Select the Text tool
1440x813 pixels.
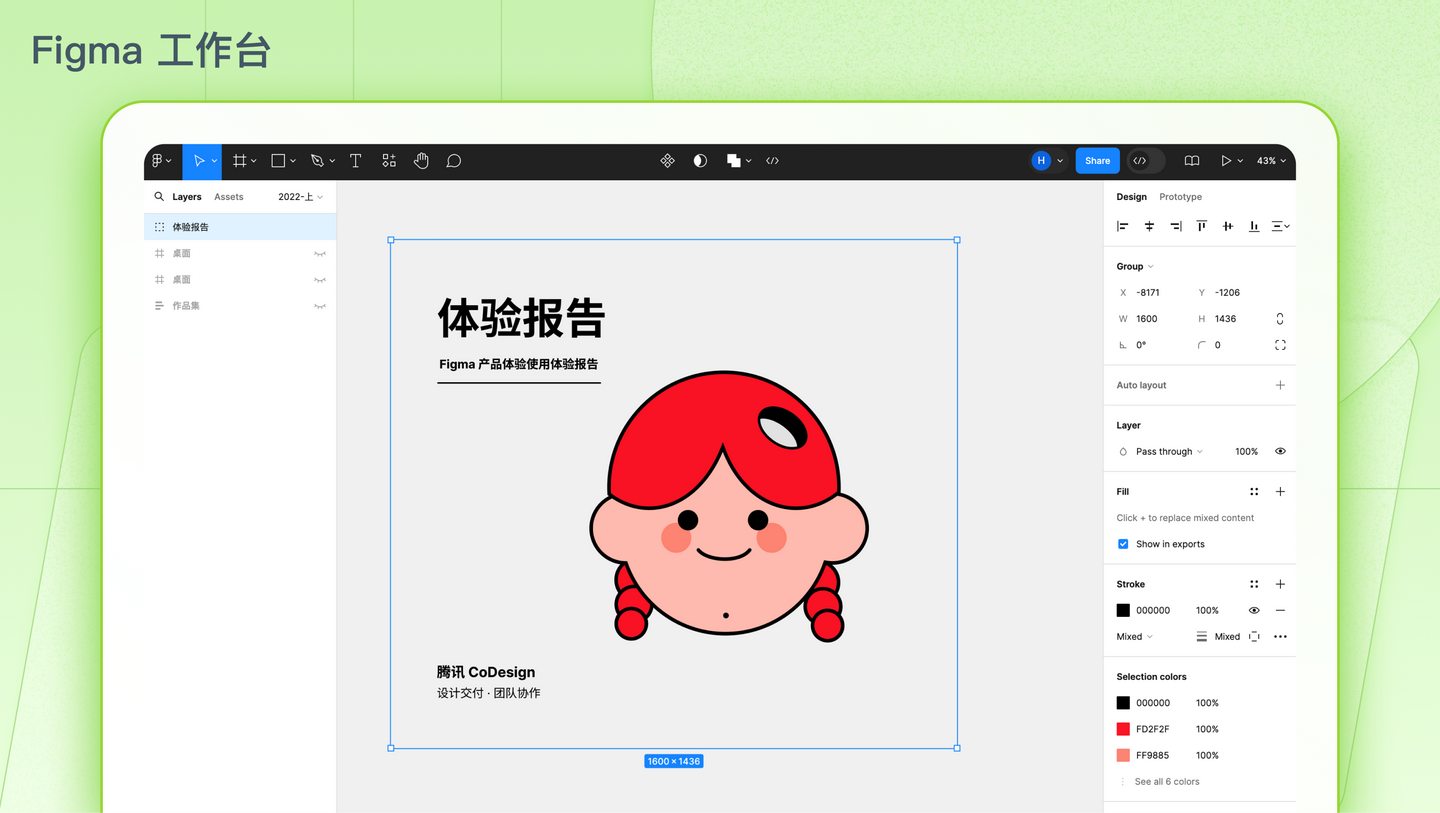click(355, 160)
